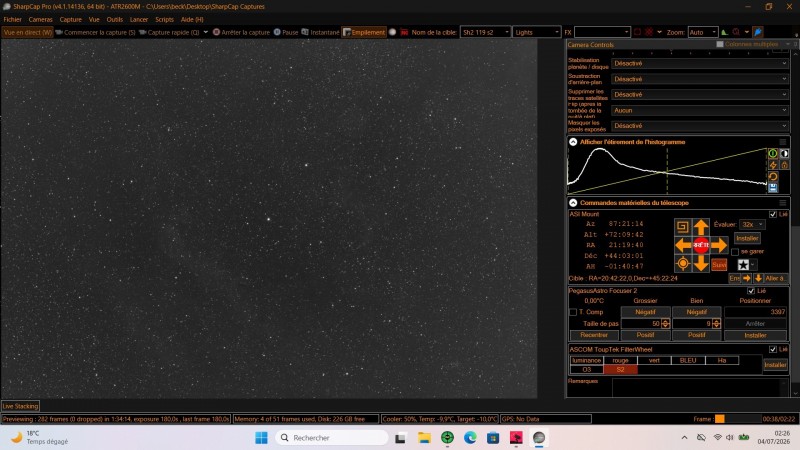
Task: Open the Scripts menu
Action: point(164,19)
